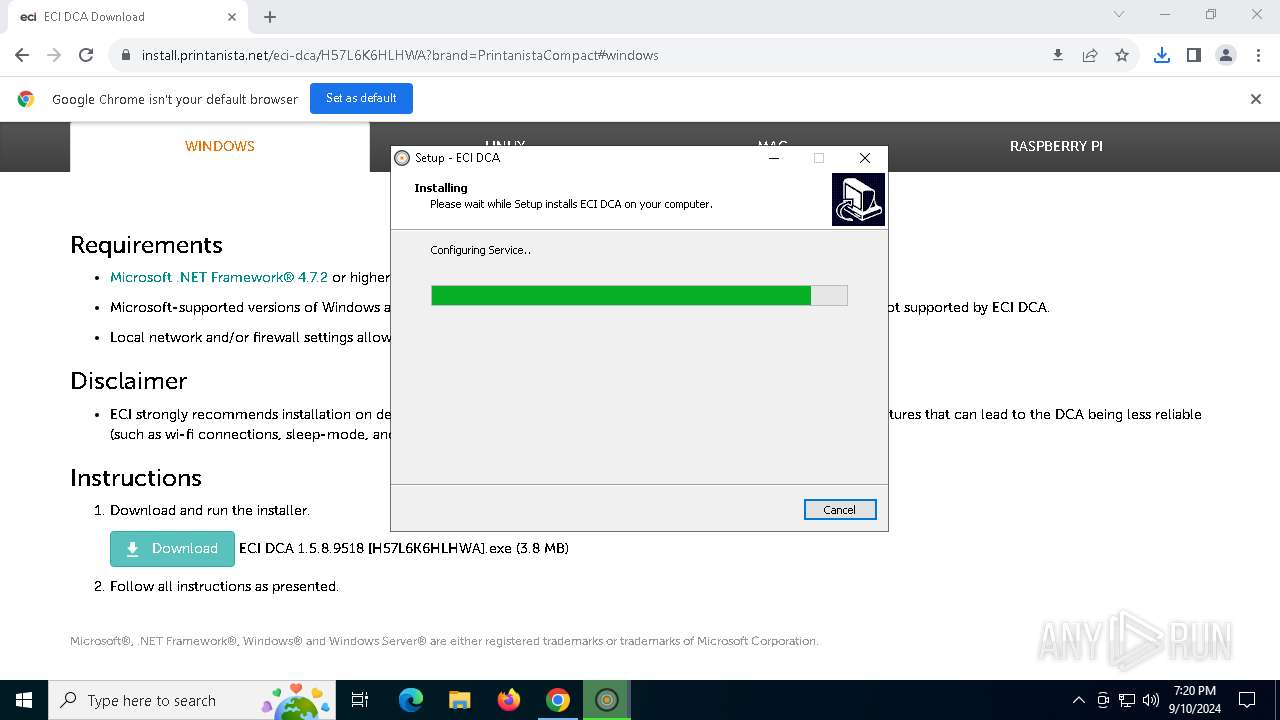Close the ECI DCA Download tab

pyautogui.click(x=232, y=16)
